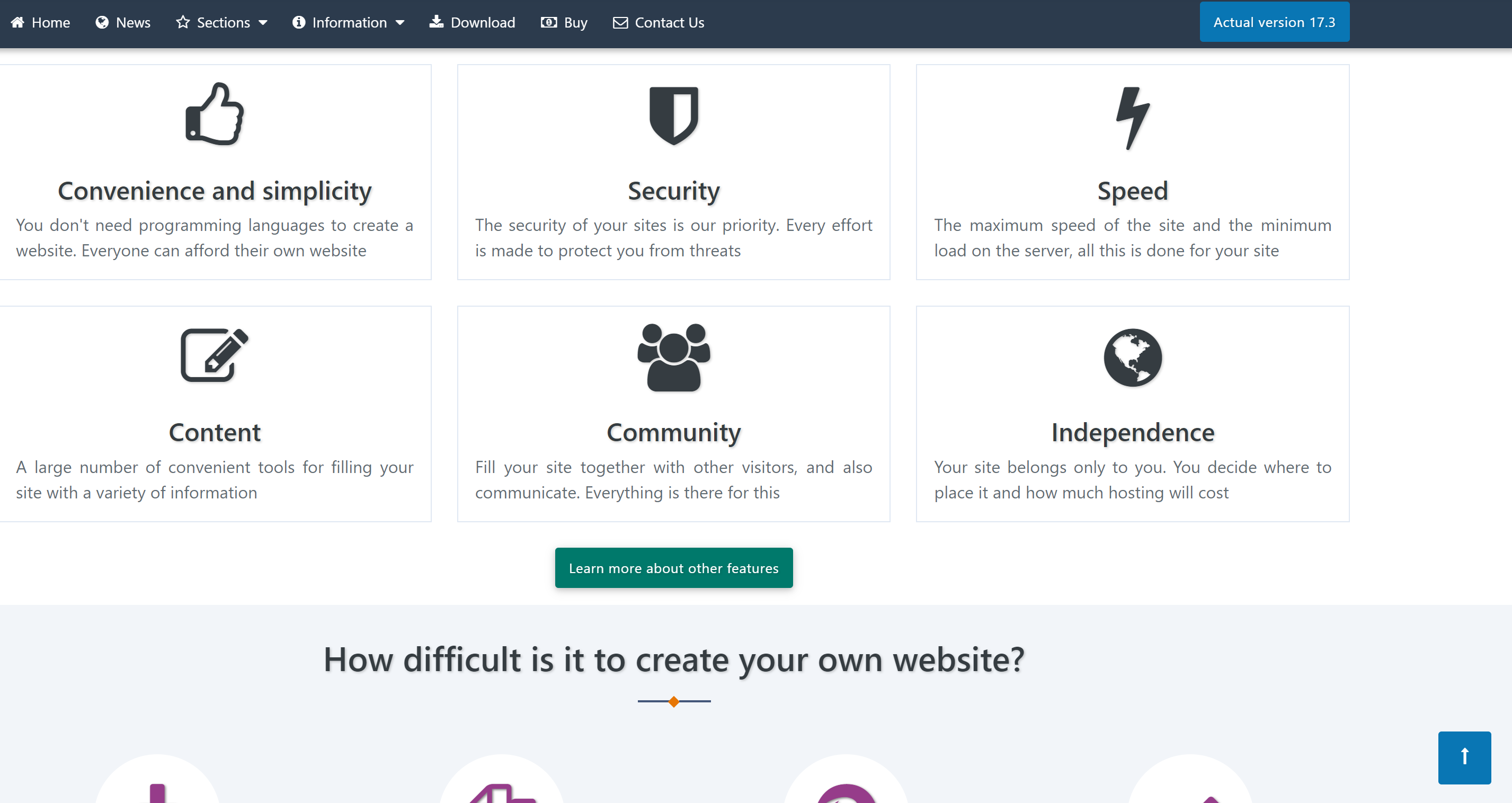Click the scroll-to-top arrow button
Screen dimensions: 1512x803
coord(1464,757)
